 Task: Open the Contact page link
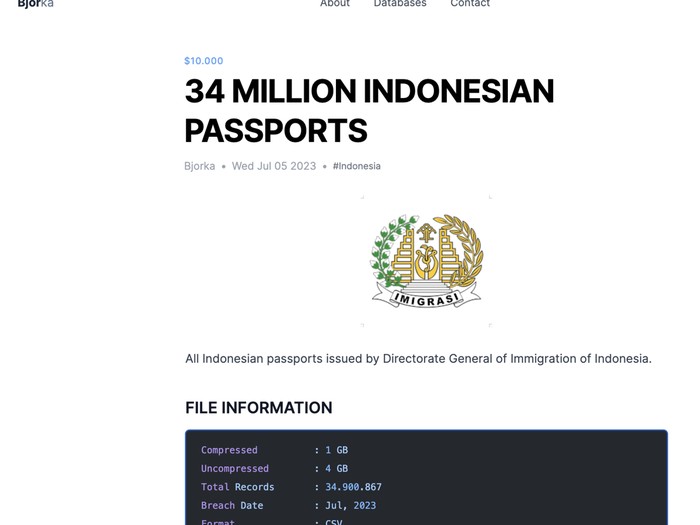(470, 4)
